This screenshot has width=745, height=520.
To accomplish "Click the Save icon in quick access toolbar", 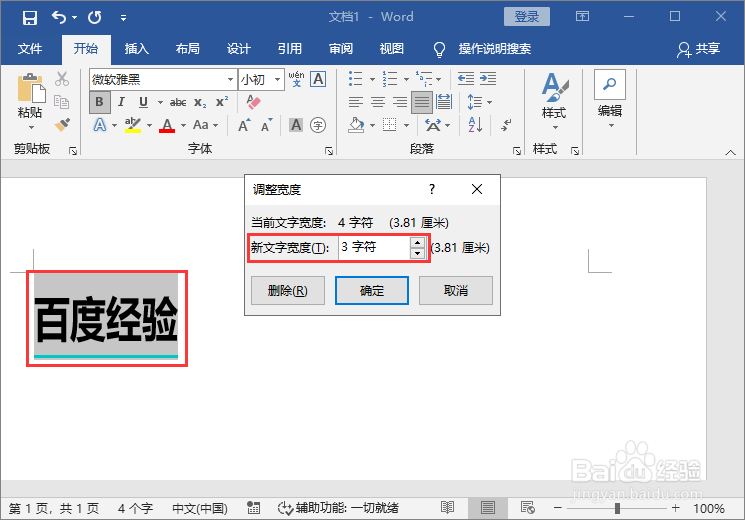I will (x=29, y=18).
